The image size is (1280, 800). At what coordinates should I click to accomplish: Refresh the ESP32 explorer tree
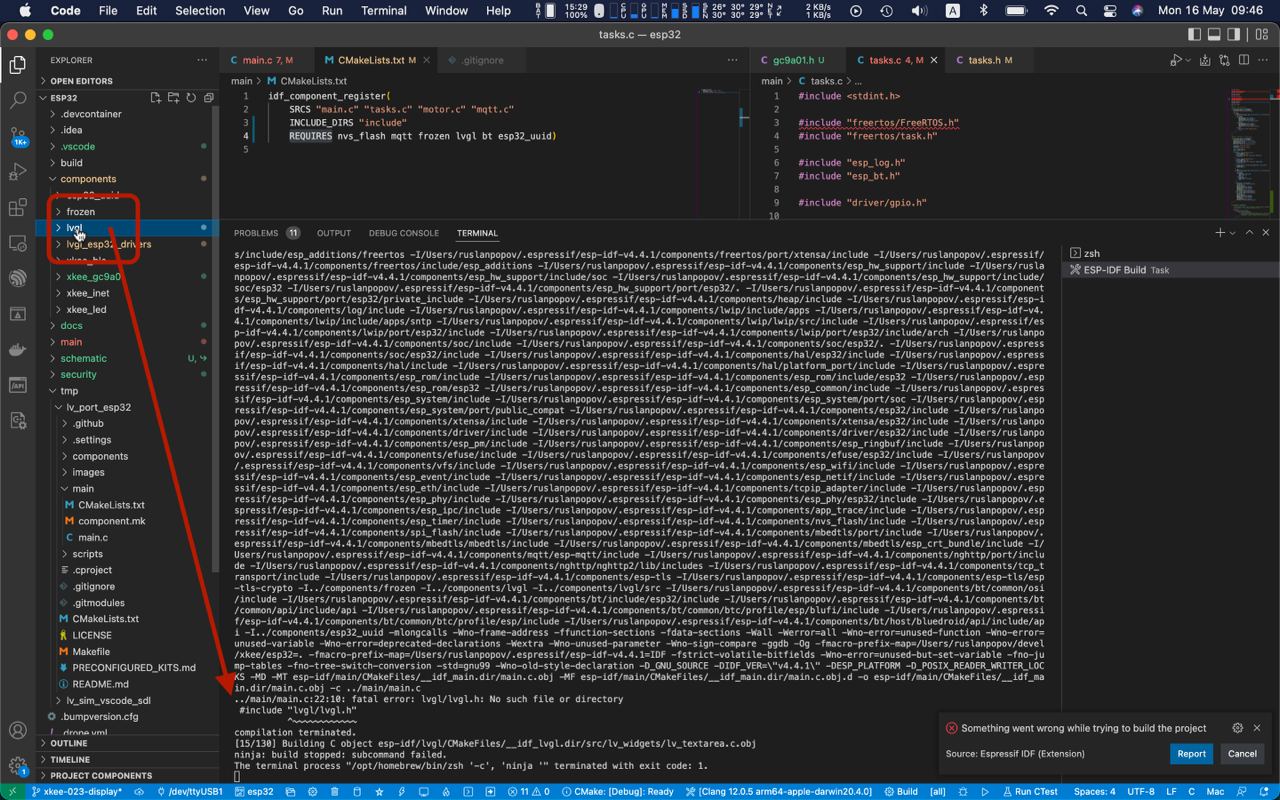(191, 98)
